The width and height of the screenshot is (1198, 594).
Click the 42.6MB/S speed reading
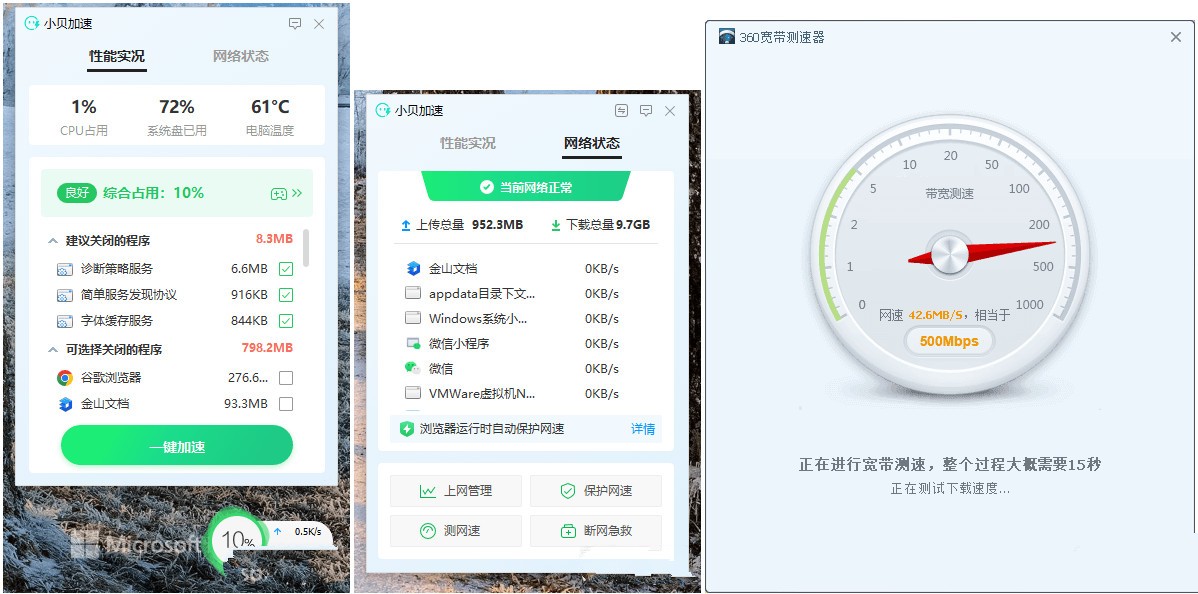click(936, 315)
